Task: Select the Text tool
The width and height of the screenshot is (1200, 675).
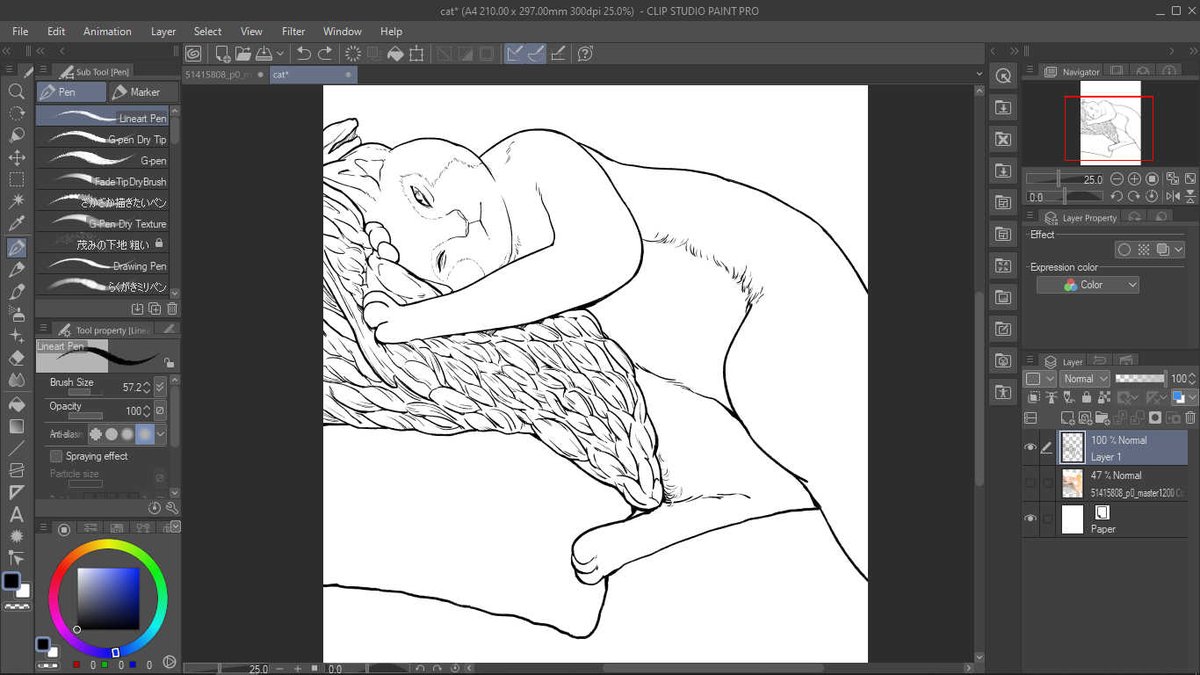Action: click(x=16, y=515)
